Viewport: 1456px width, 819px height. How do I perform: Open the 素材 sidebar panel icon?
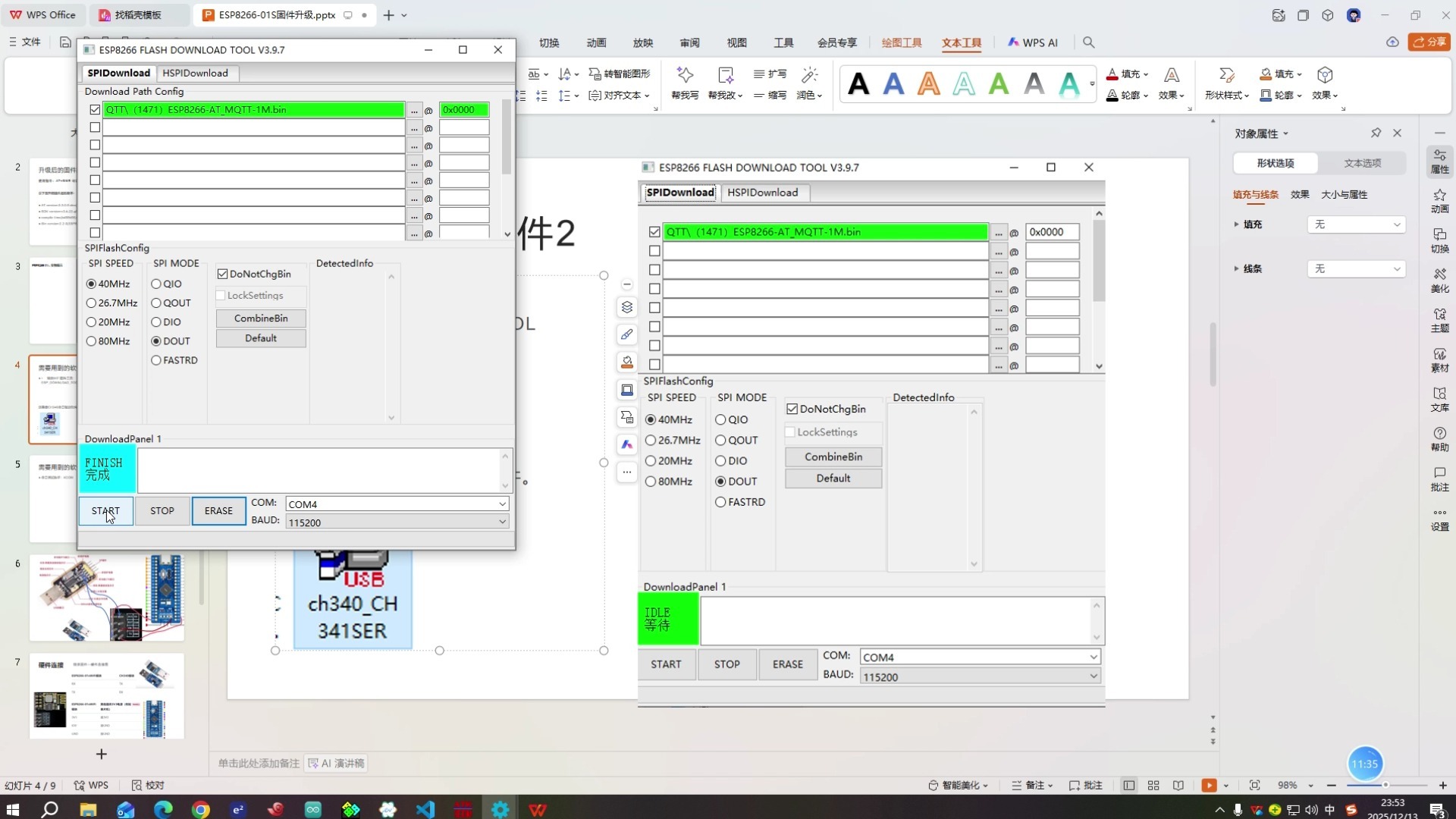(x=1439, y=359)
